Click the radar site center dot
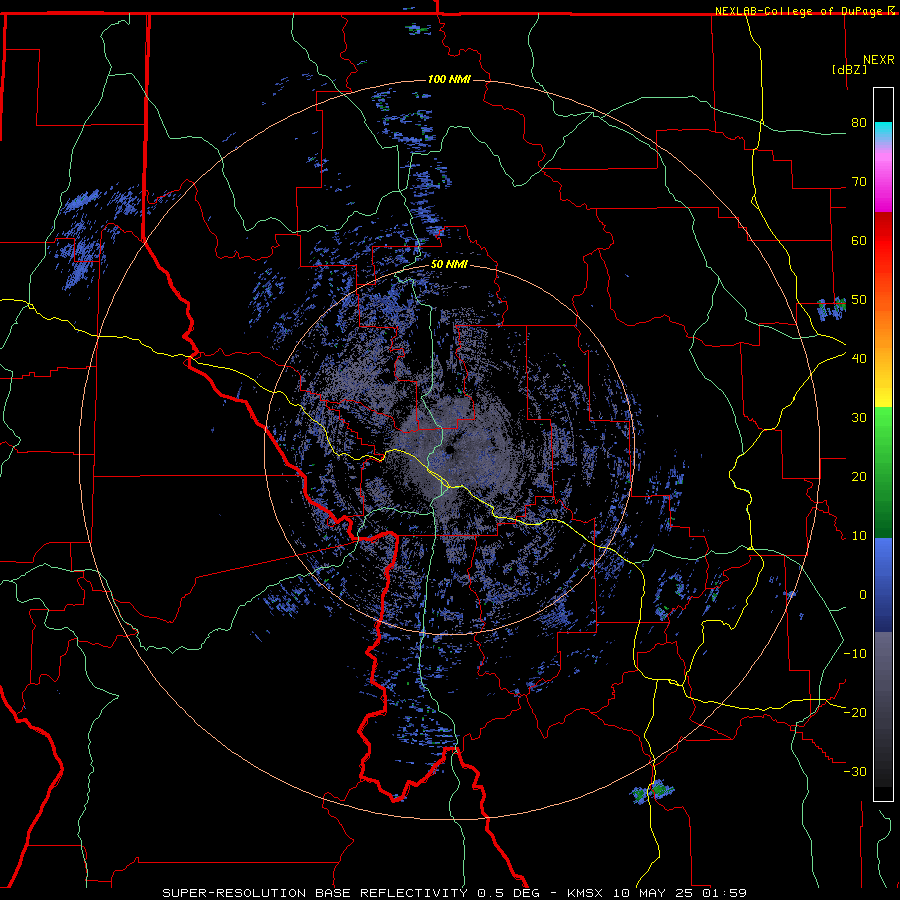The width and height of the screenshot is (900, 900). coord(449,451)
